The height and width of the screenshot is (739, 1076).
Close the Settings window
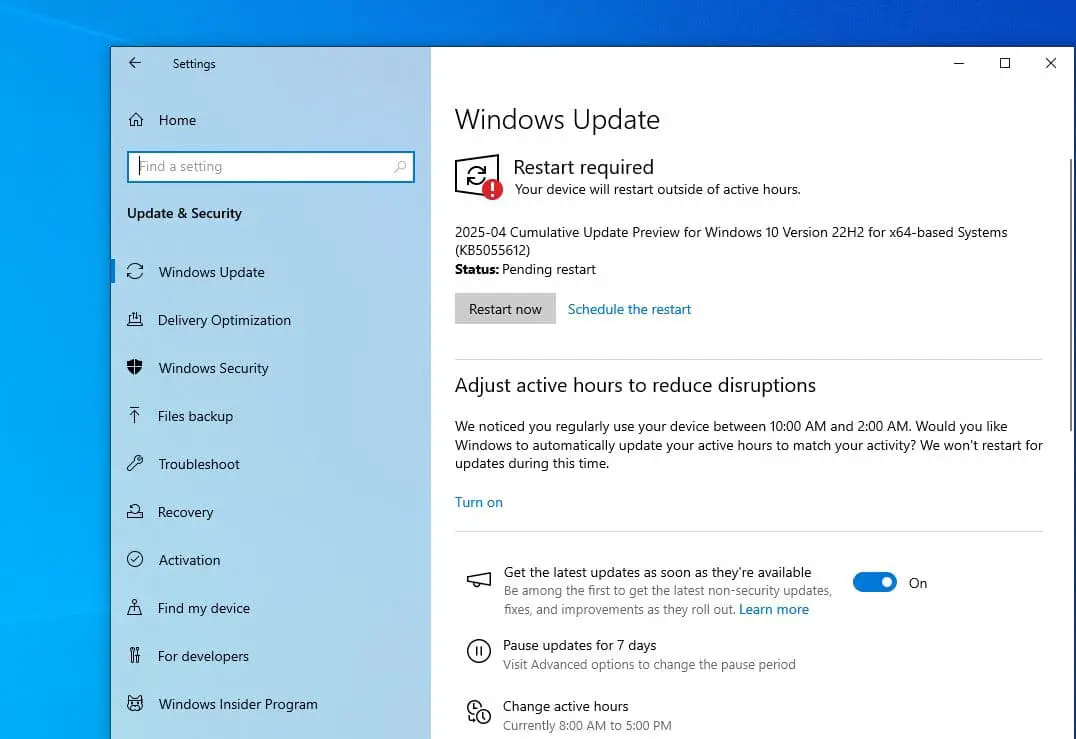point(1051,63)
